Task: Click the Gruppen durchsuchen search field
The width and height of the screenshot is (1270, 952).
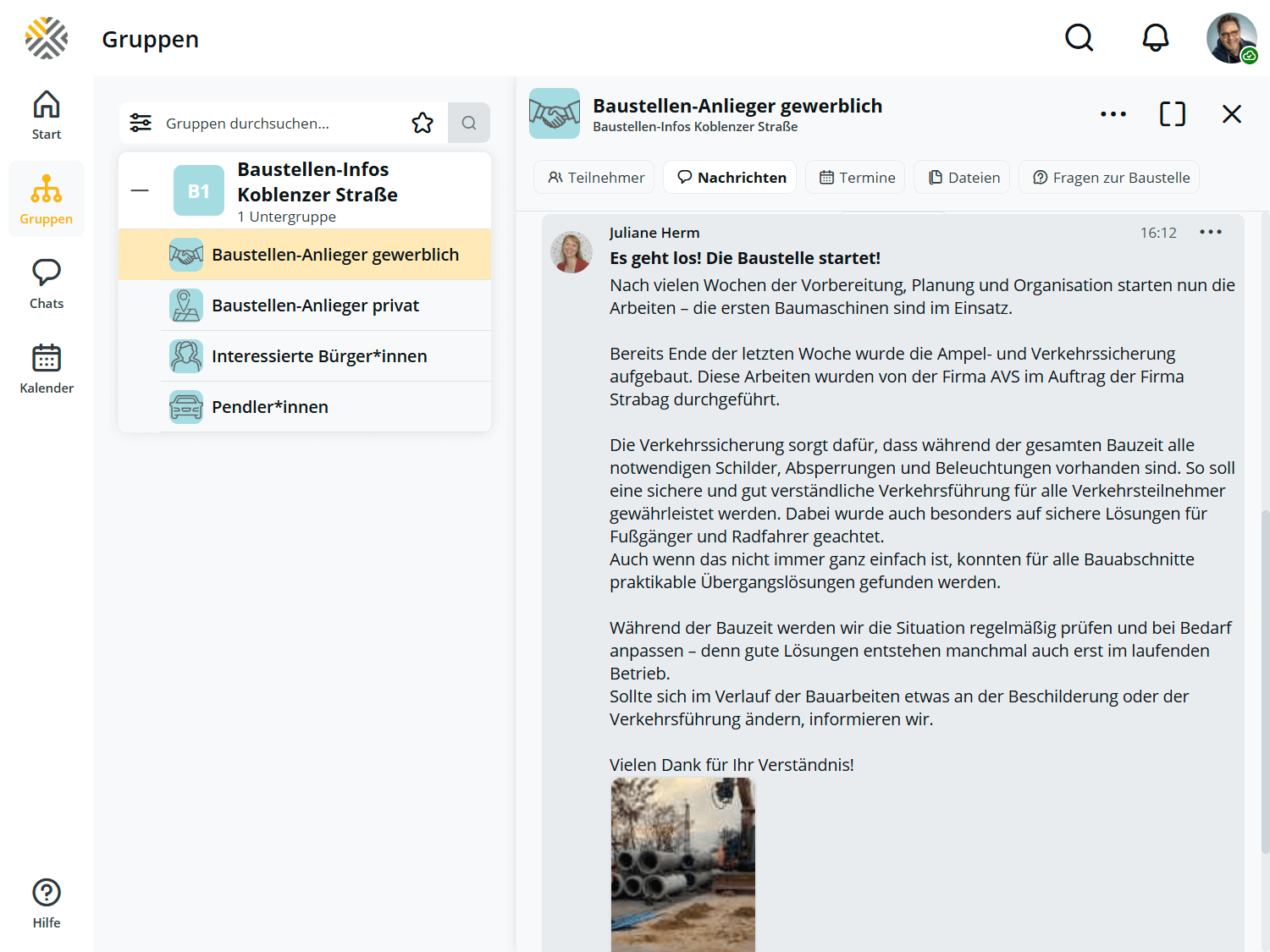Action: tap(279, 124)
